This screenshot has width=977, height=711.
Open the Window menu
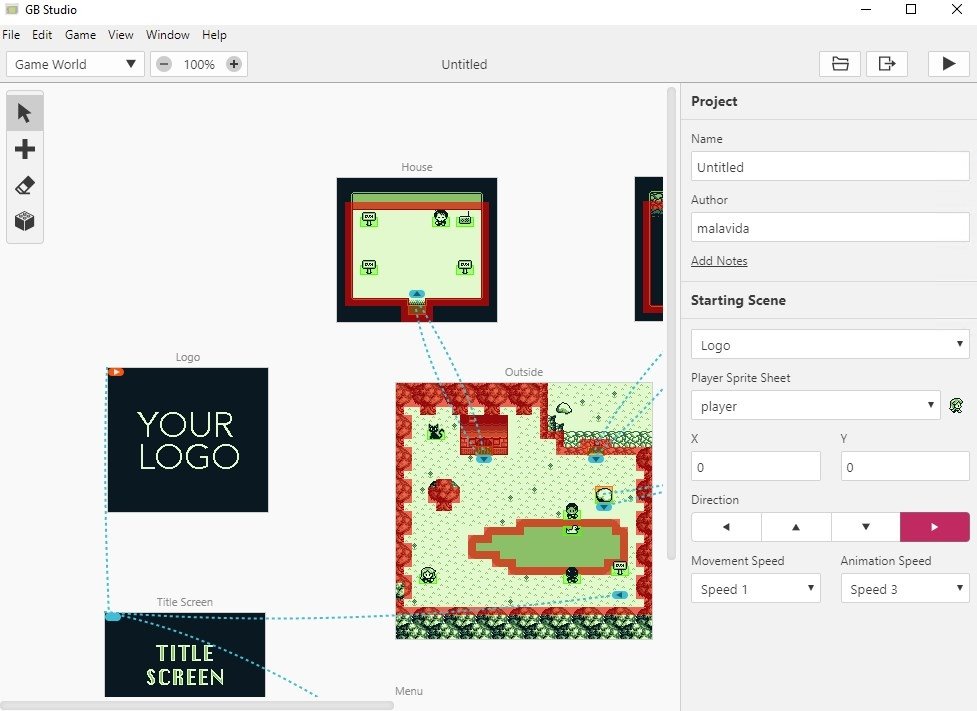point(168,35)
